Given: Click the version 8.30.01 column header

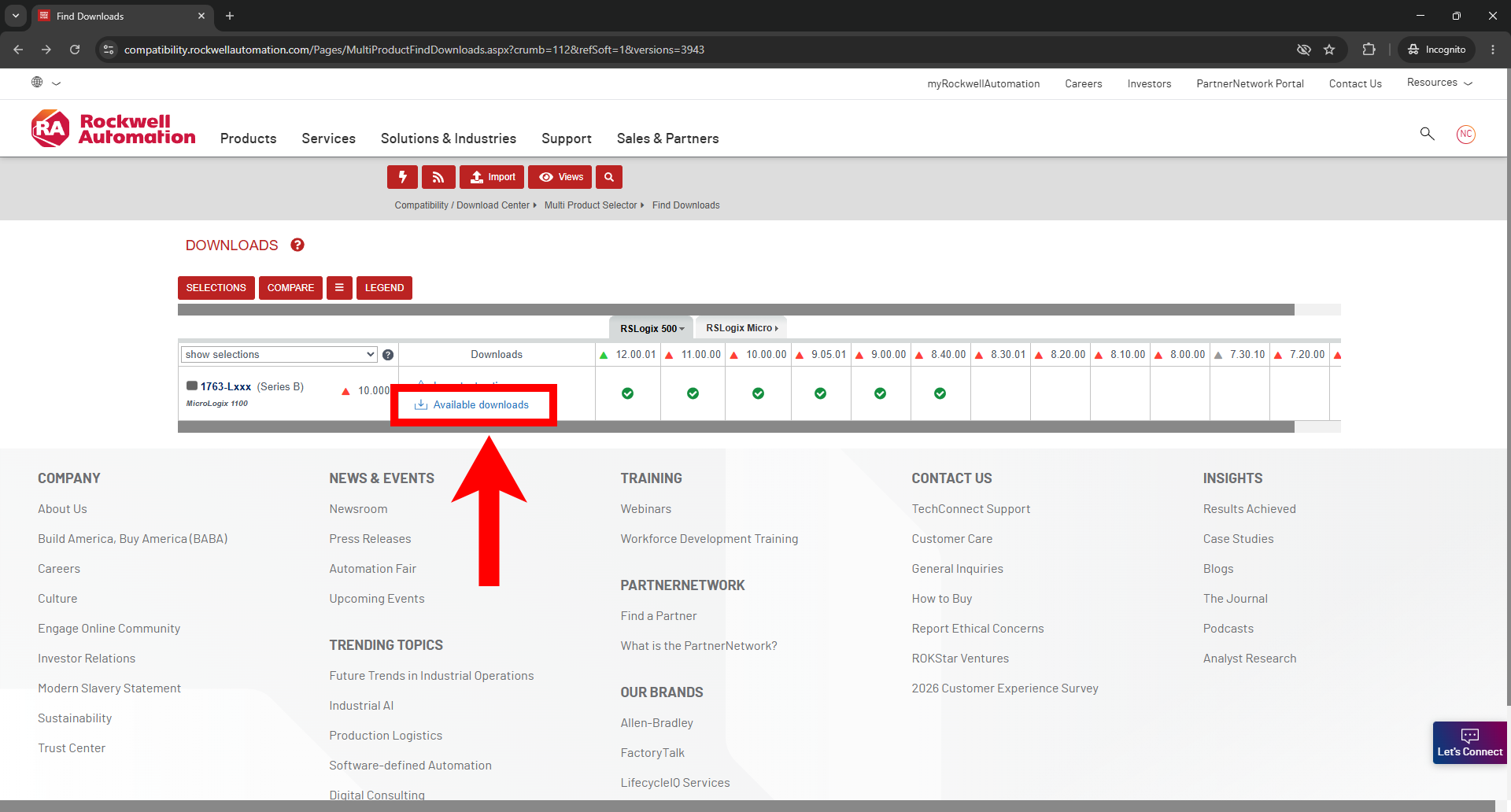Looking at the screenshot, I should pos(1000,355).
